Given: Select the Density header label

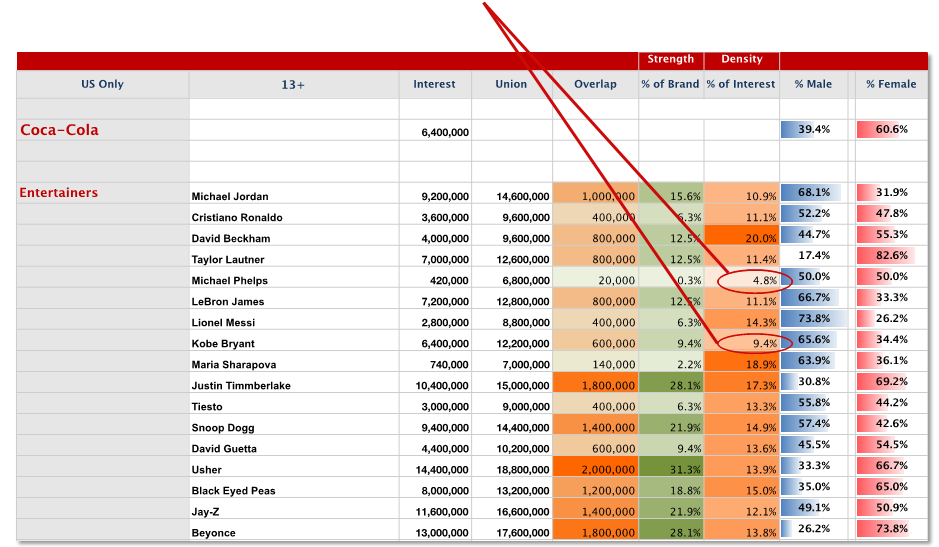Looking at the screenshot, I should pos(741,59).
